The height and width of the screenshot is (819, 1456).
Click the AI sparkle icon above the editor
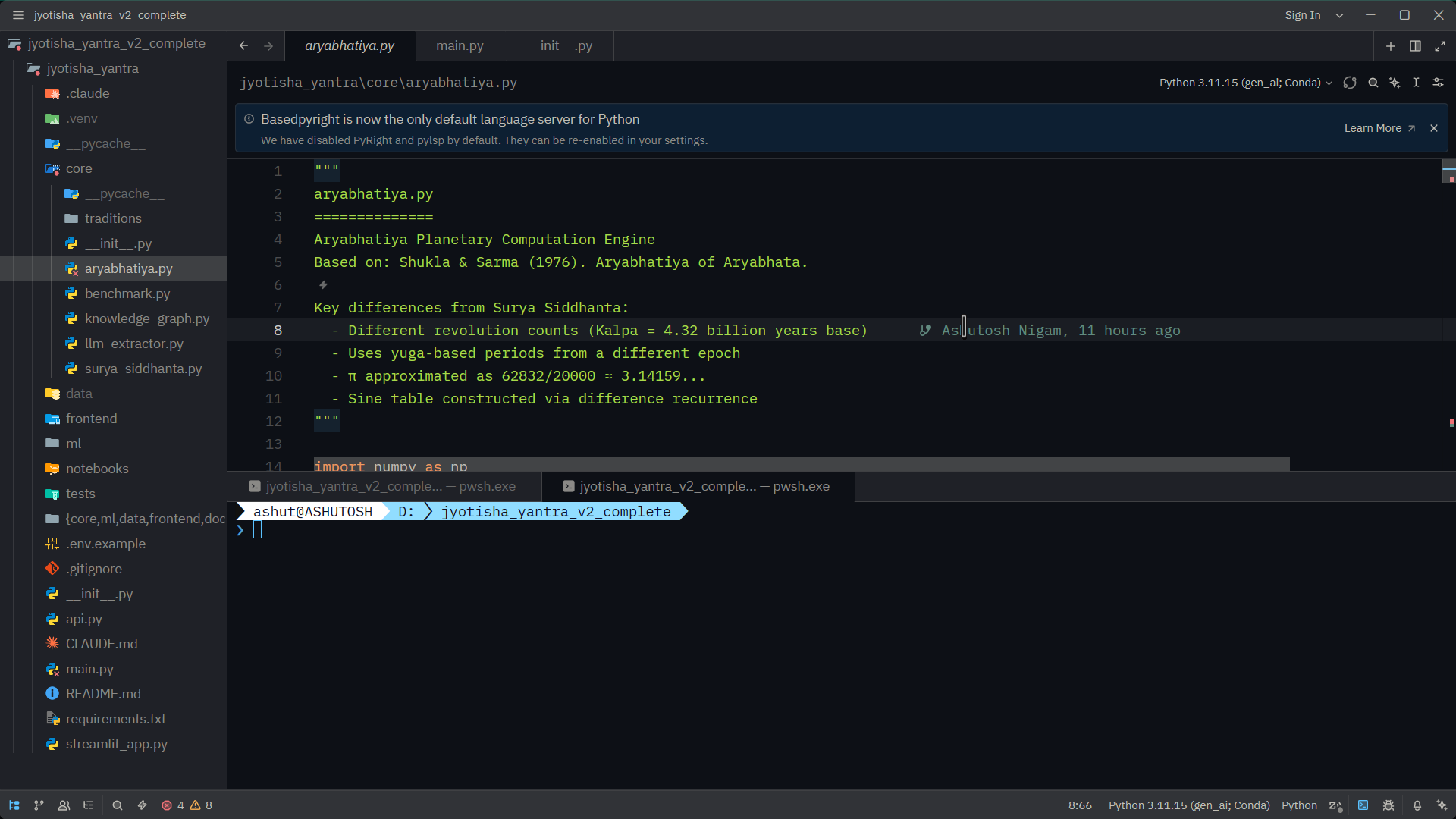coord(1395,83)
